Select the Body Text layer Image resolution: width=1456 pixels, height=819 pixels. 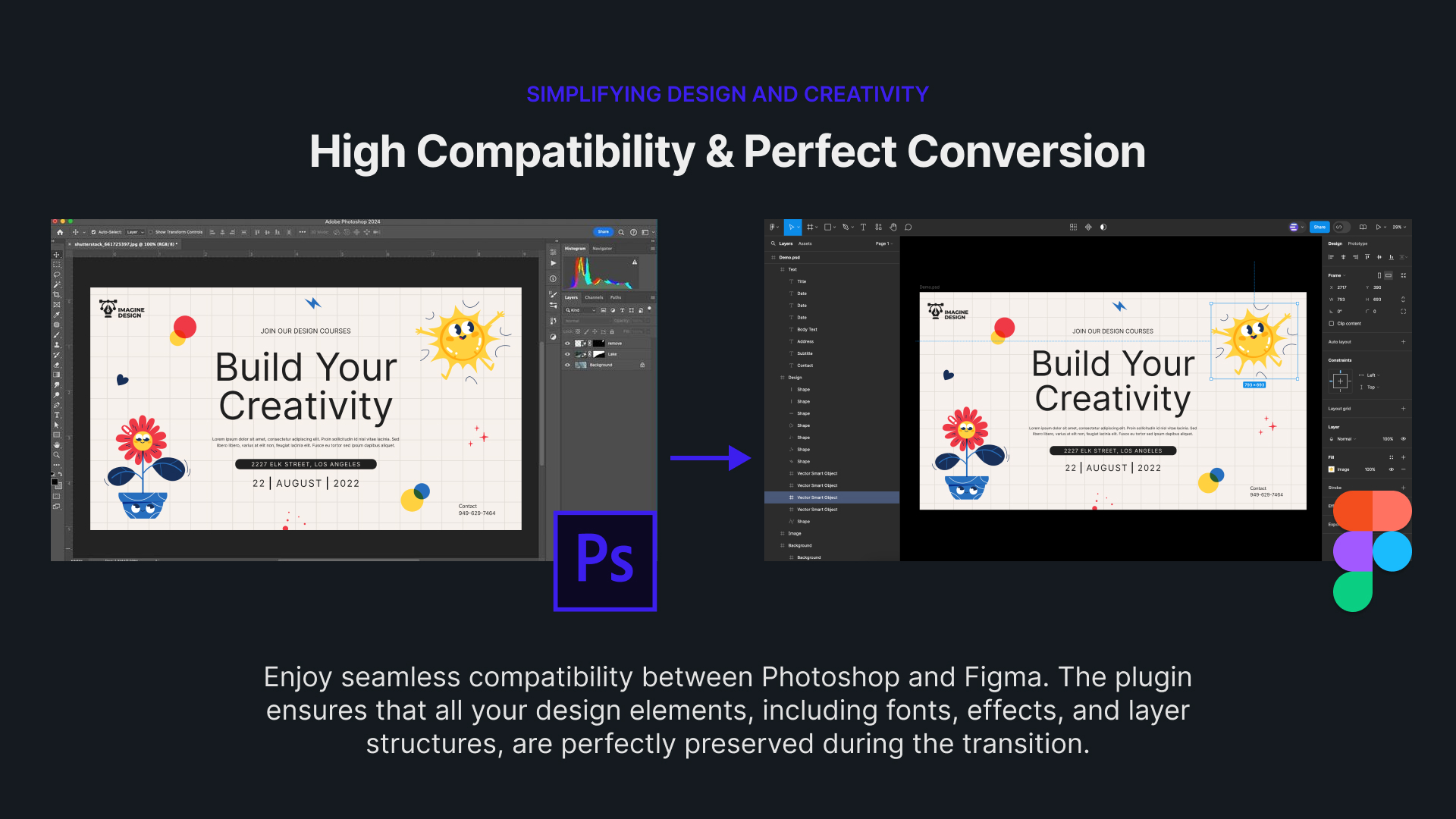click(807, 330)
